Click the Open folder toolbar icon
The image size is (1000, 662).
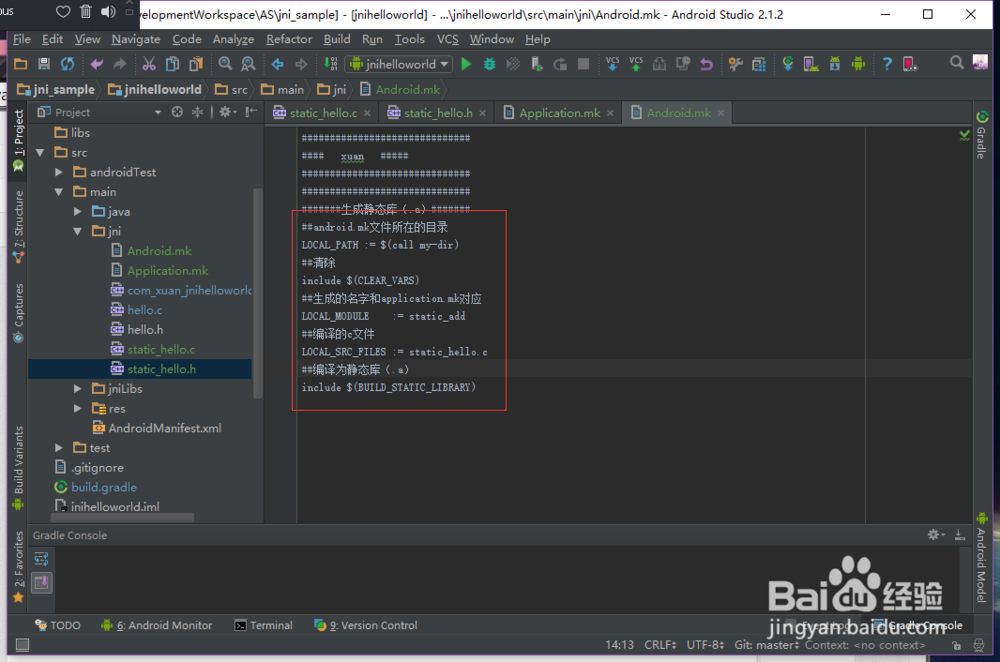20,64
